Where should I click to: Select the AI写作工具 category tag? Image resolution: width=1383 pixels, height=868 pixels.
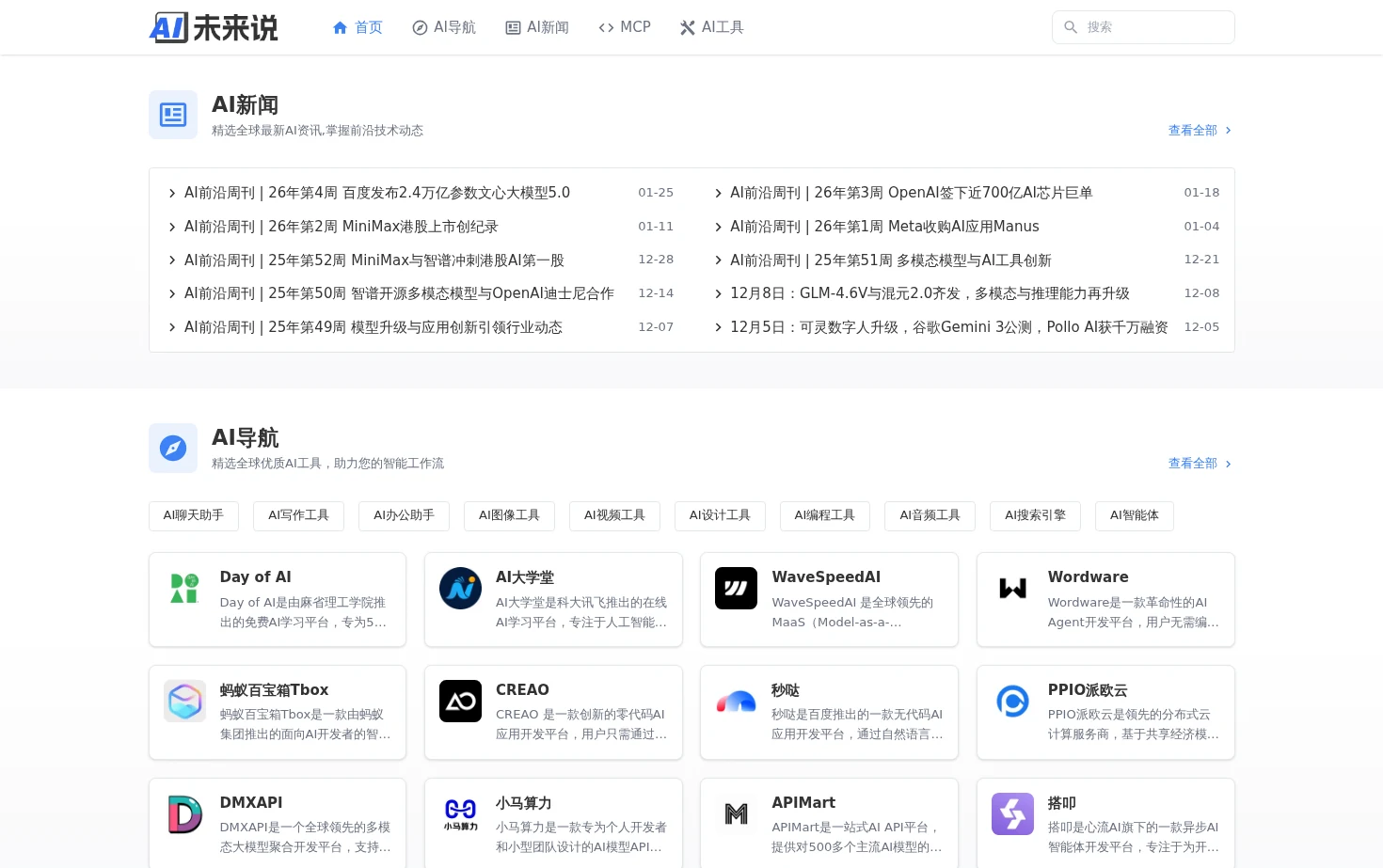pos(299,515)
